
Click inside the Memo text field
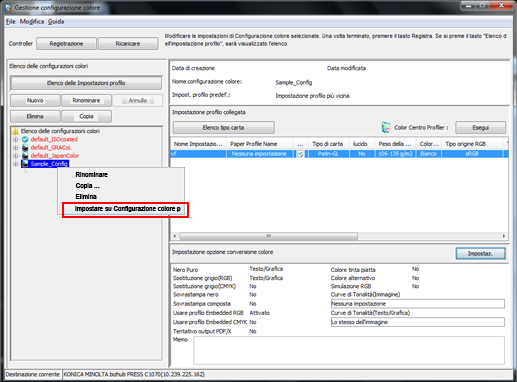[349, 350]
